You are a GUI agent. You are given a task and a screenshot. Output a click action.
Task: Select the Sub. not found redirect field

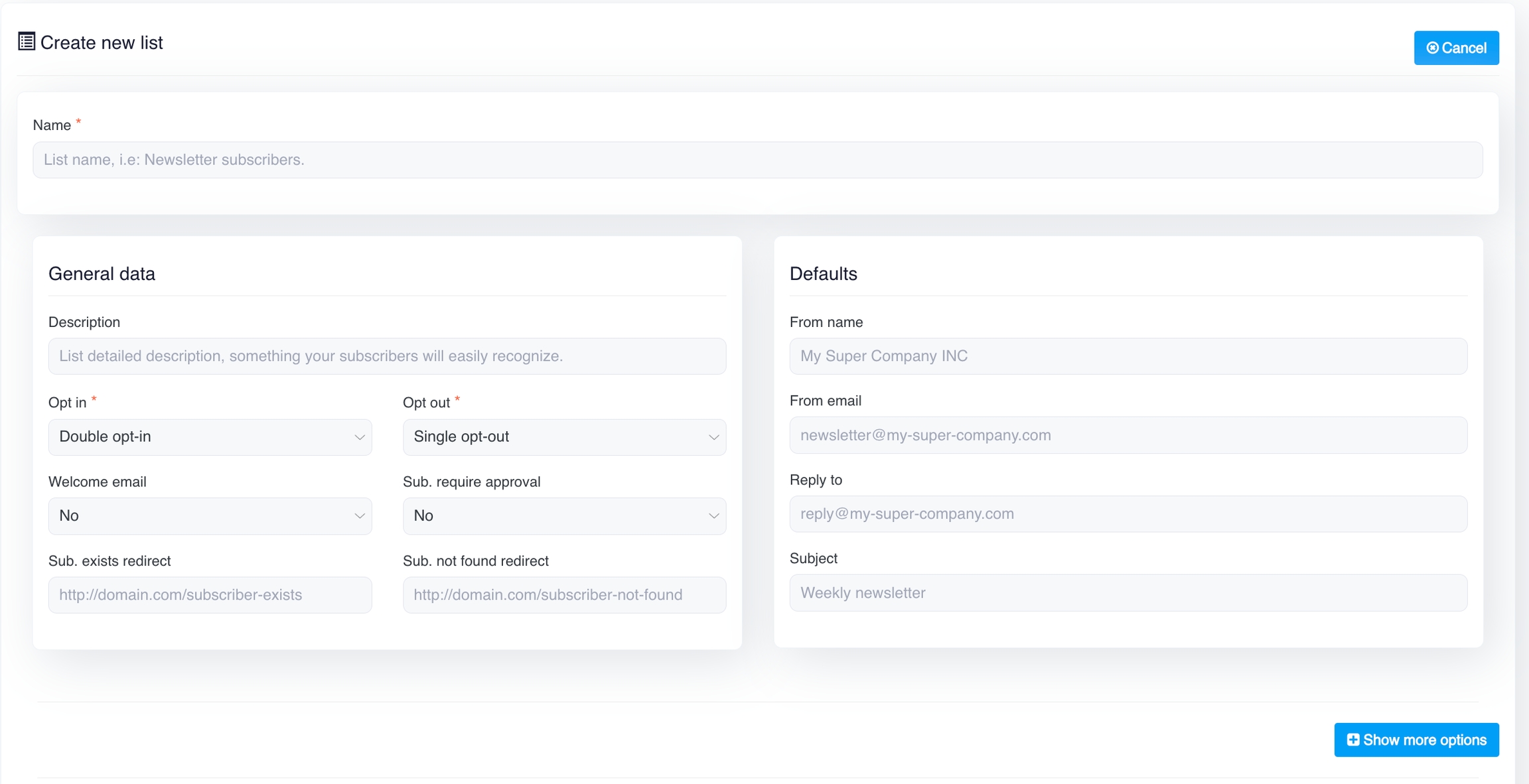pyautogui.click(x=564, y=595)
